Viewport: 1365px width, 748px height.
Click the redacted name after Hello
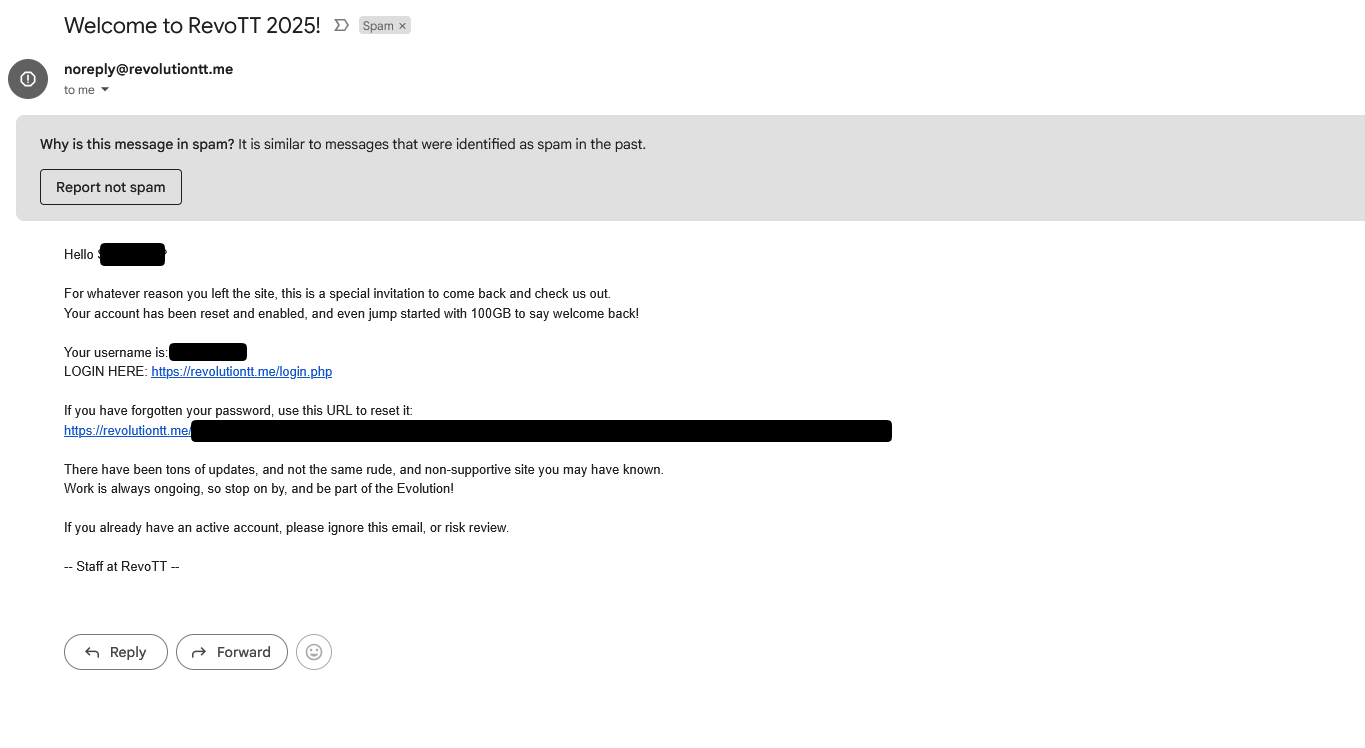132,254
